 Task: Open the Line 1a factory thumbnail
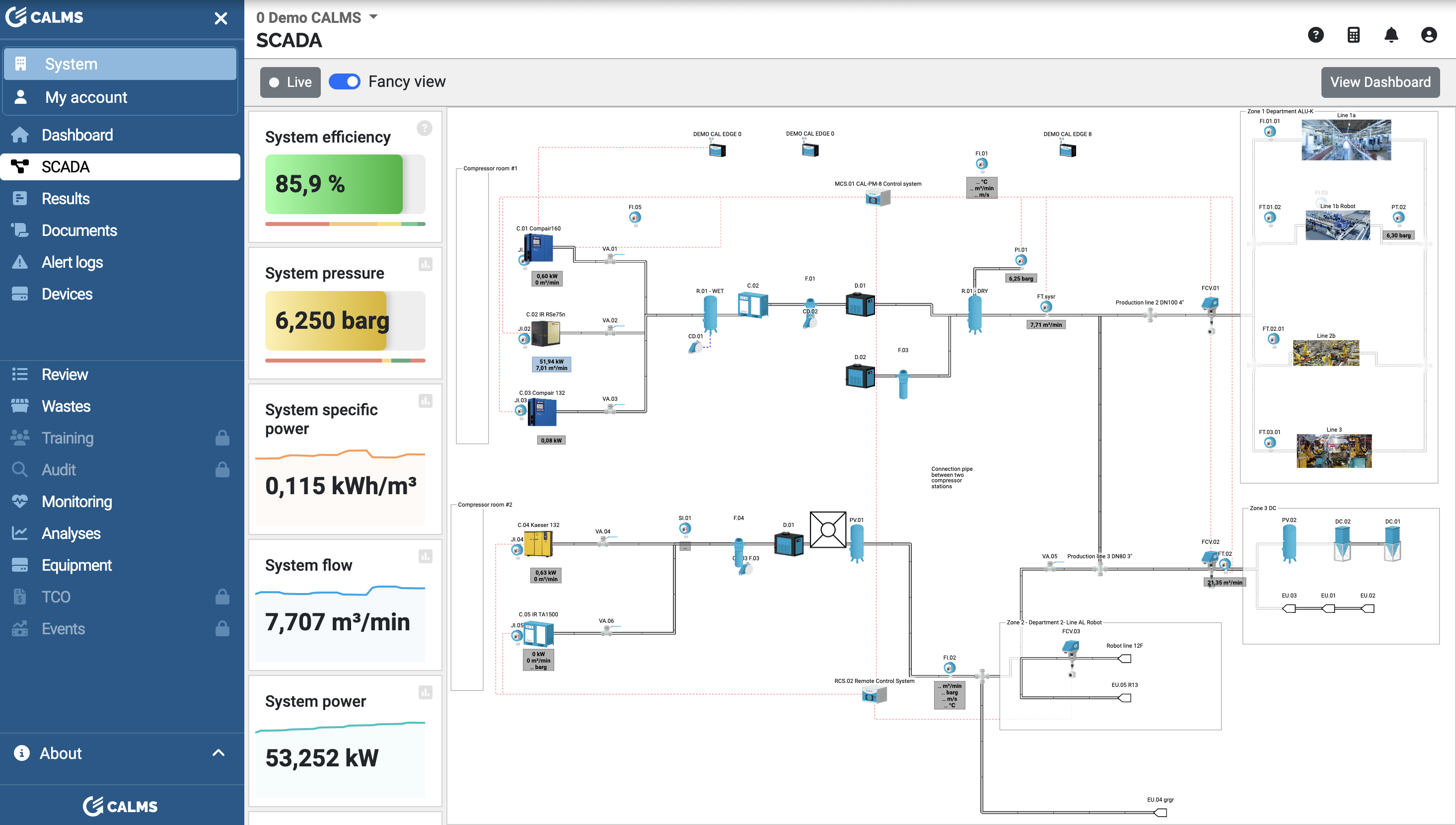click(x=1346, y=140)
